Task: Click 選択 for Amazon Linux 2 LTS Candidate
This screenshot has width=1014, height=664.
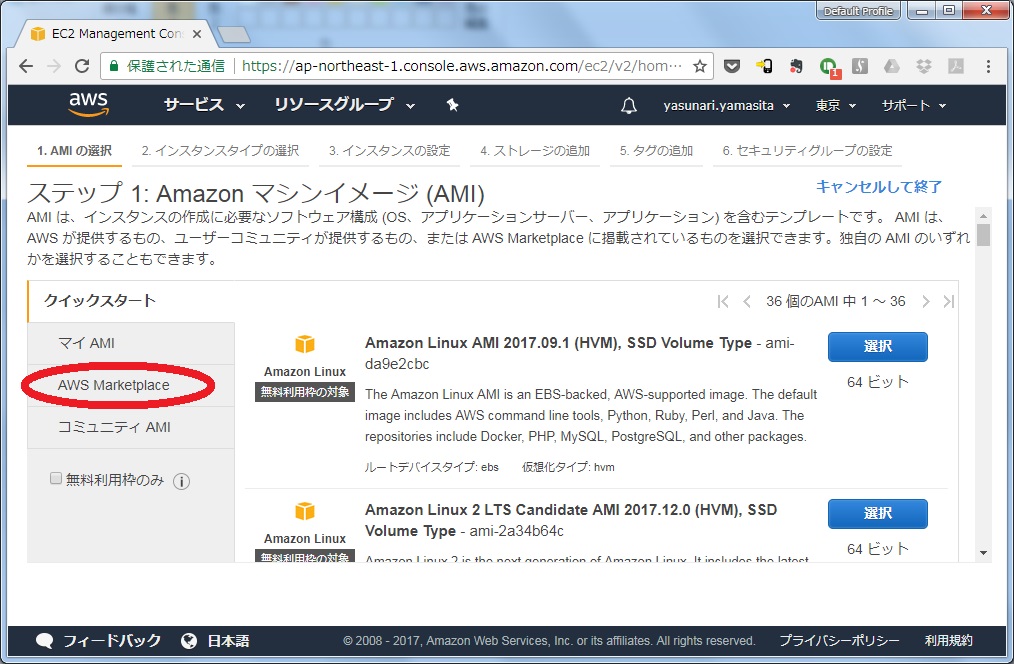Action: [878, 513]
